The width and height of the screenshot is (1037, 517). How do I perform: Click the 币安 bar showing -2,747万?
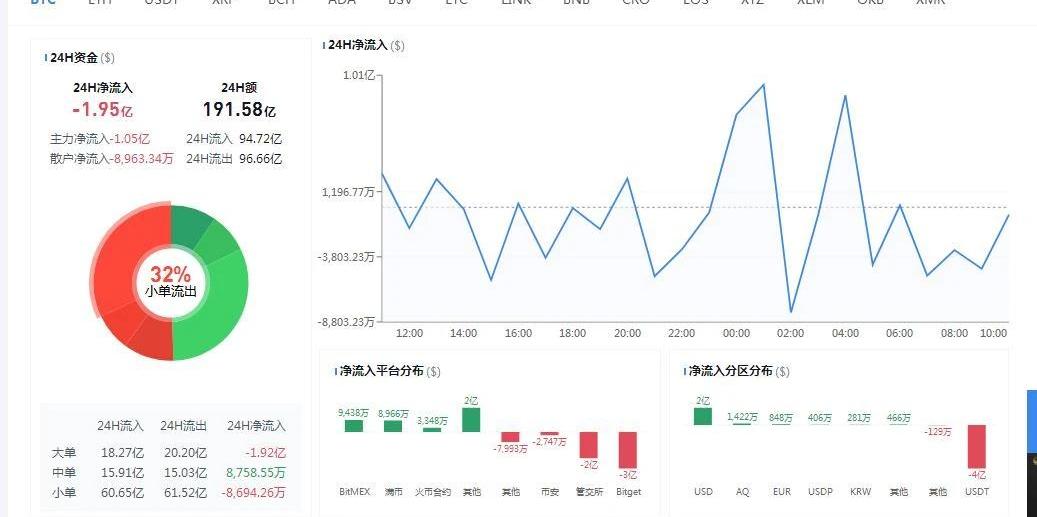[x=549, y=433]
